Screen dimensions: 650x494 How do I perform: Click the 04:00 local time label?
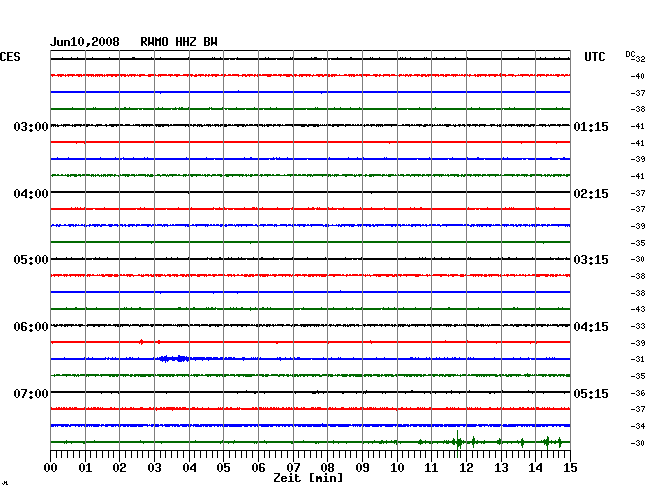31,194
